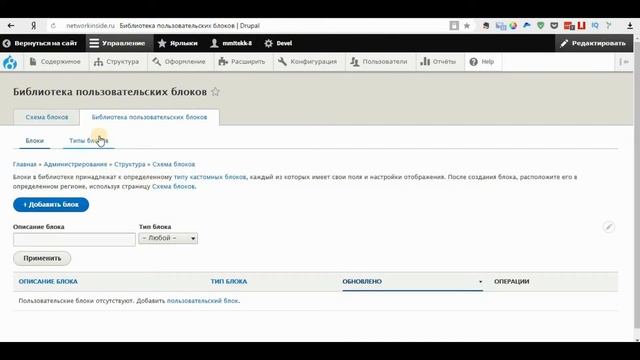
Task: Click 'Схема блоков' breadcrumb link
Action: pos(173,164)
